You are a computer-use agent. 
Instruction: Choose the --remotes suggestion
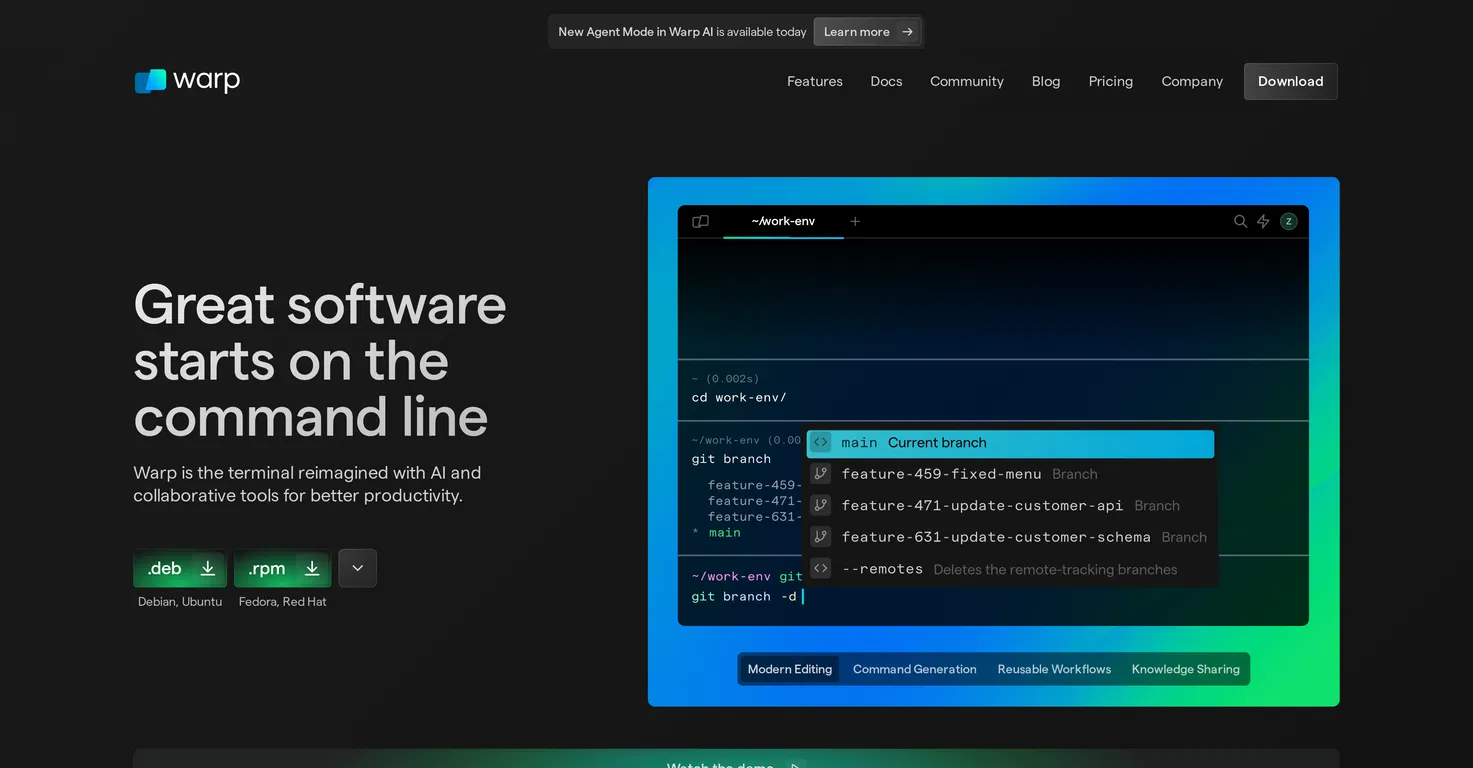pos(1011,569)
